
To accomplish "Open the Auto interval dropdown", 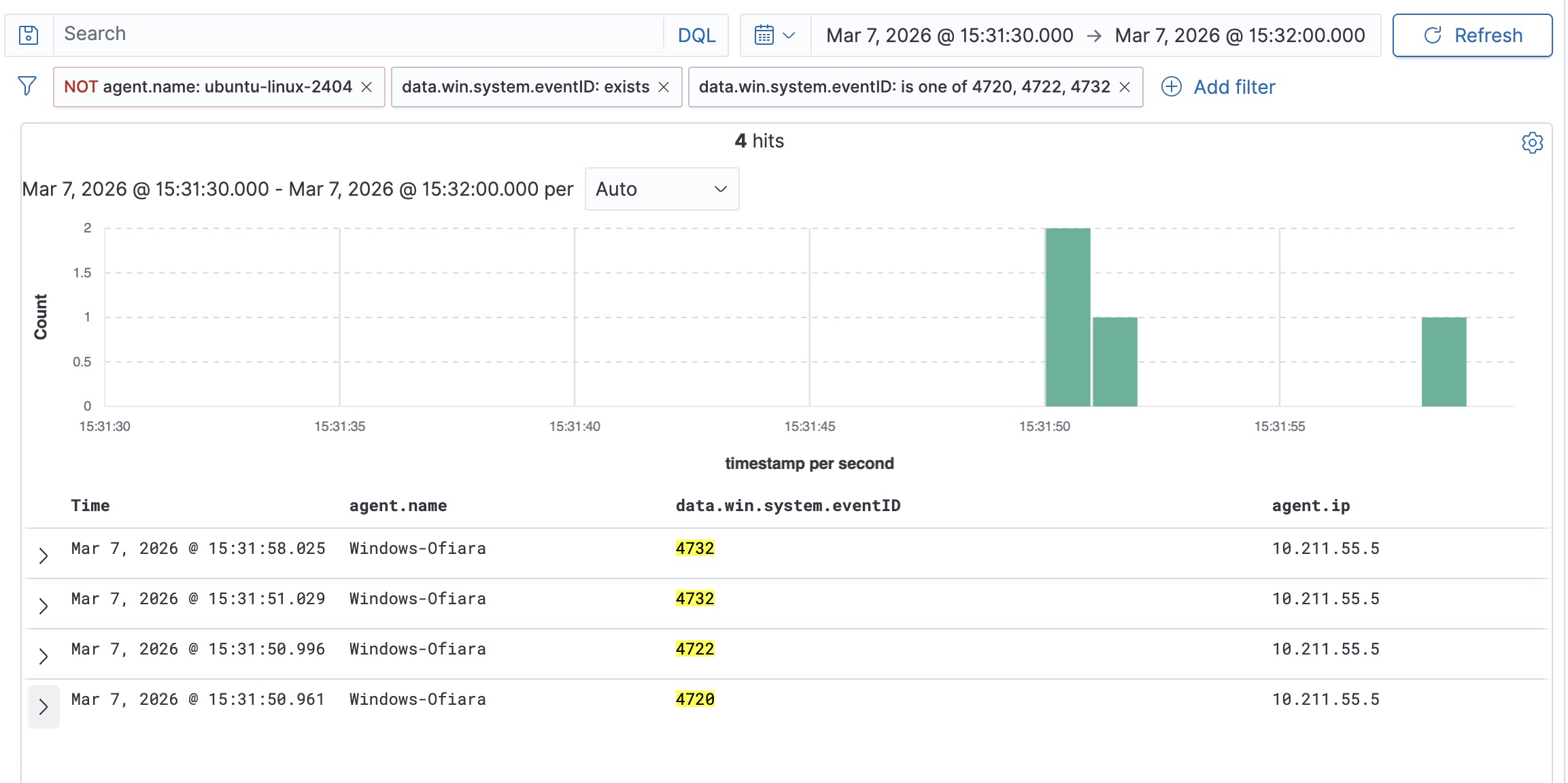I will coord(661,189).
